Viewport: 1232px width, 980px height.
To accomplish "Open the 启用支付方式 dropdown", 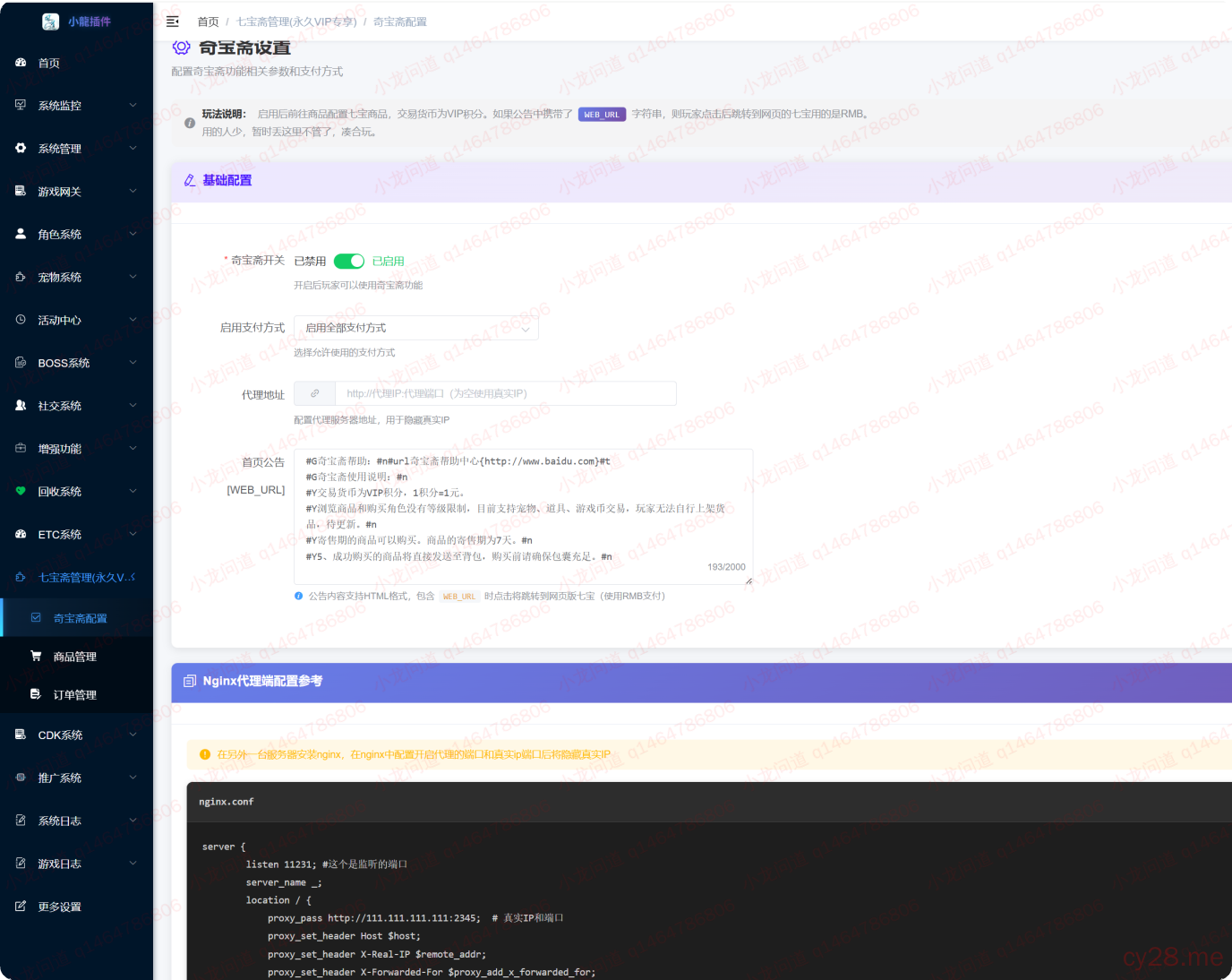I will click(416, 328).
